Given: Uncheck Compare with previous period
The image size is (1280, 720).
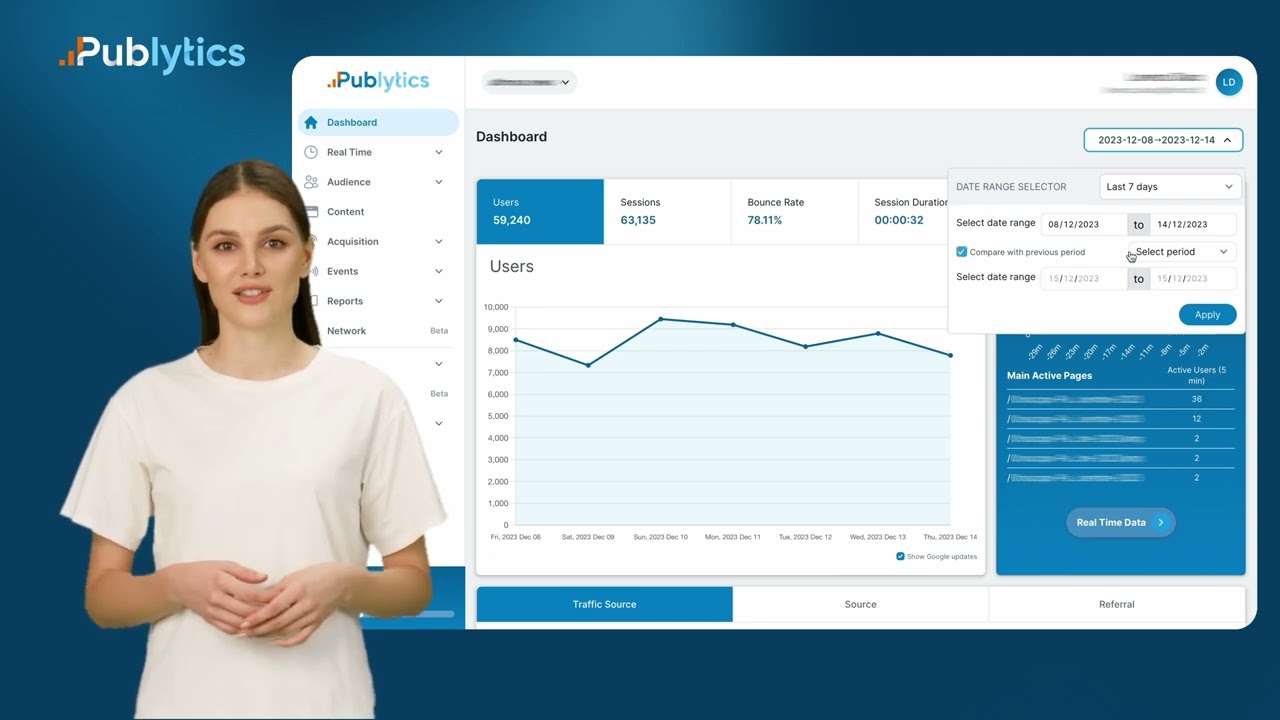Looking at the screenshot, I should click(x=962, y=252).
